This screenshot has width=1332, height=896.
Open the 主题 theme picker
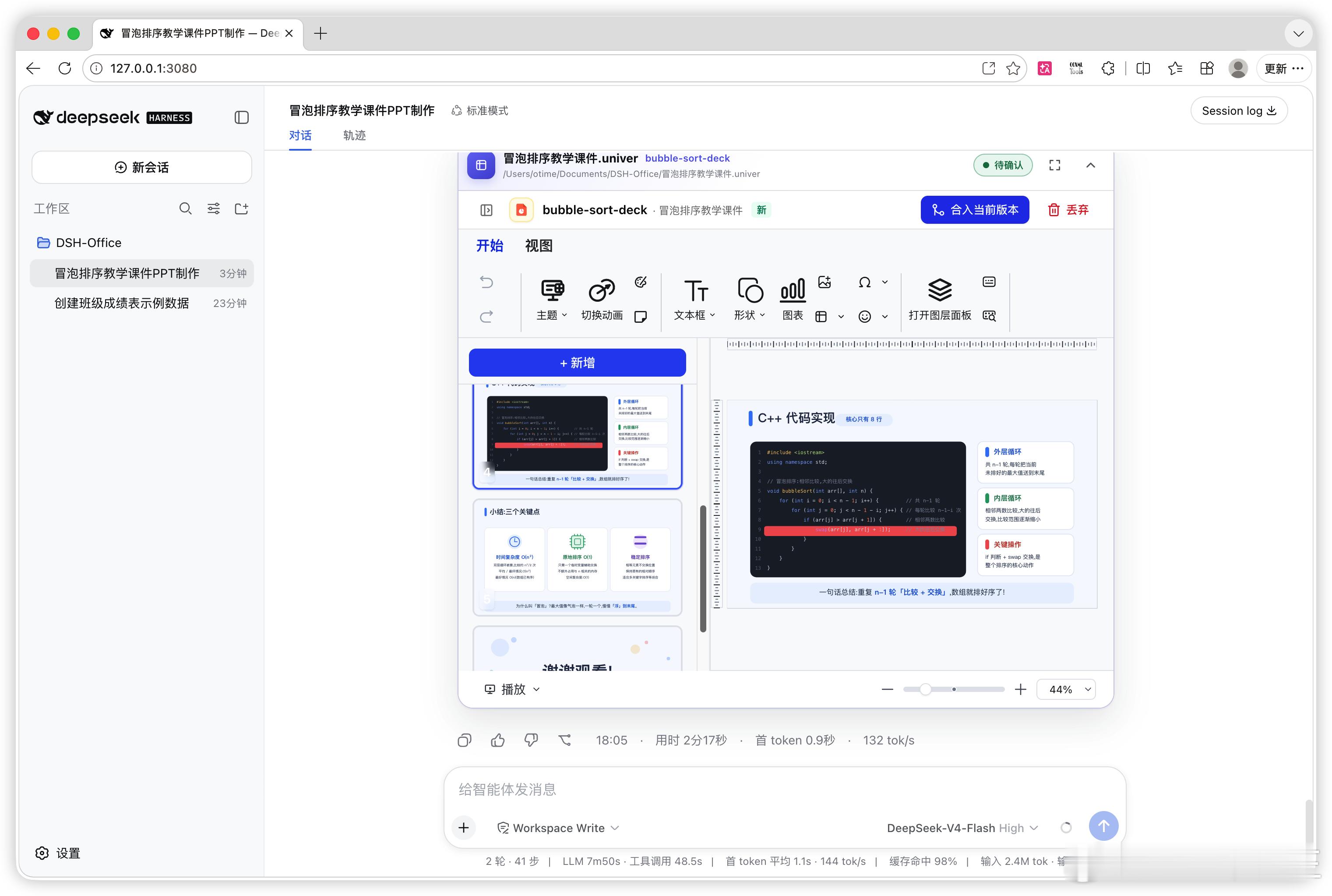tap(552, 300)
